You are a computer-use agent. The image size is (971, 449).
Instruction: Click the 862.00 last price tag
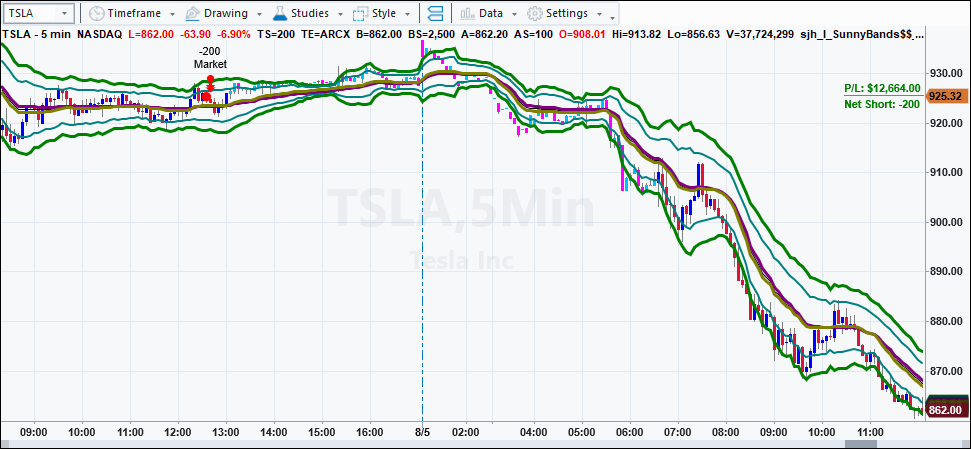click(x=946, y=410)
